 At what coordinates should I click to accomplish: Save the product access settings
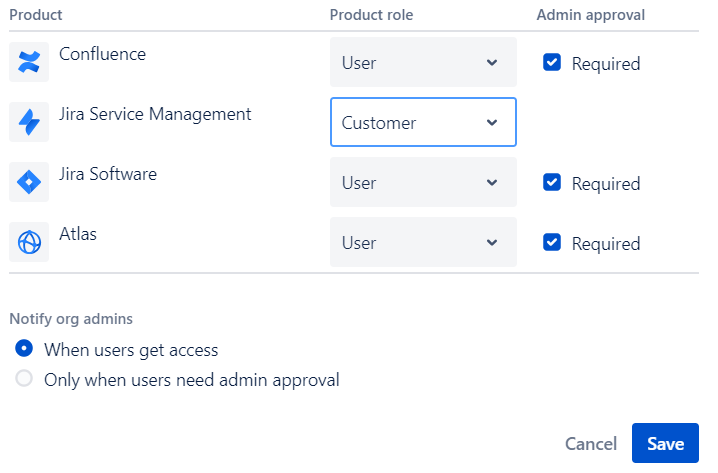[665, 443]
